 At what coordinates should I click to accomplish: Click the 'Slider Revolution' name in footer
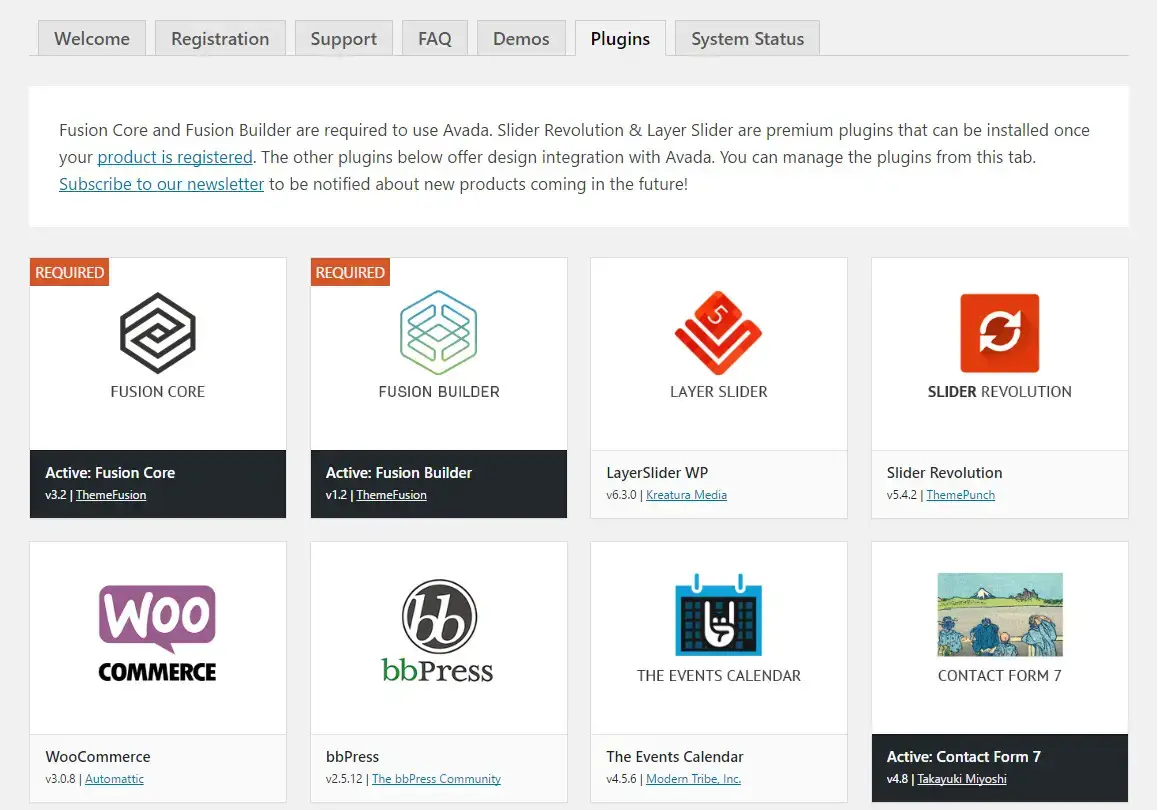(x=944, y=473)
